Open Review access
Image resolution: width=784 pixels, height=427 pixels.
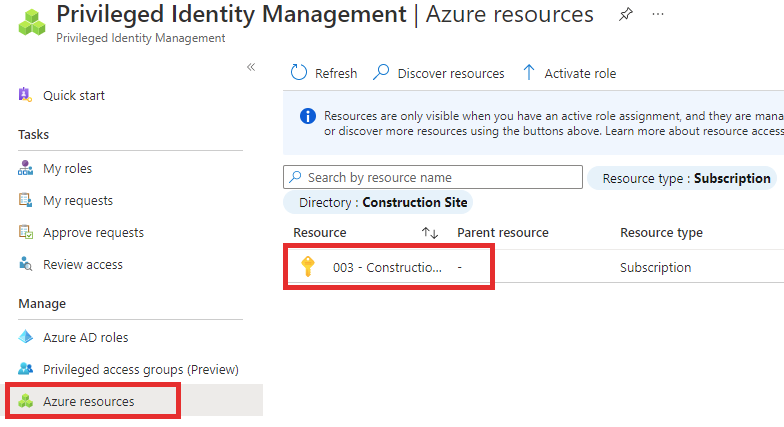point(83,264)
